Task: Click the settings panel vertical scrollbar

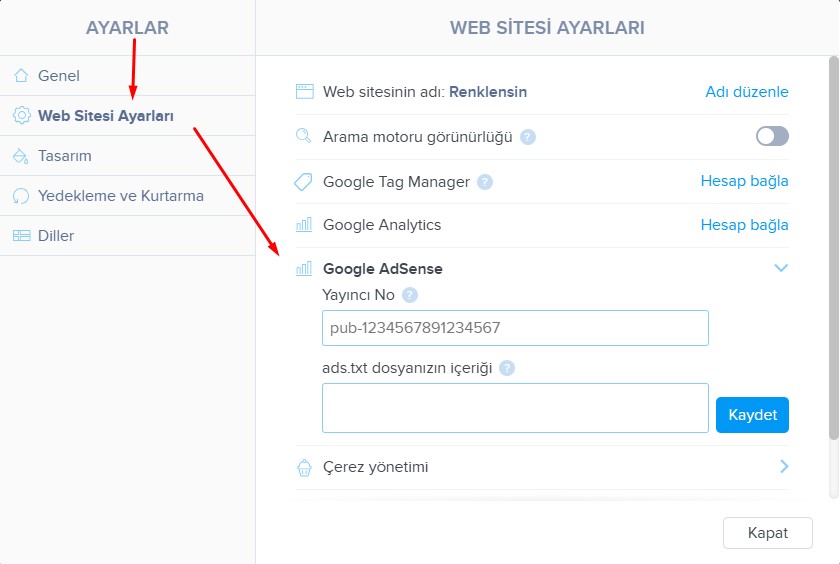Action: click(833, 250)
